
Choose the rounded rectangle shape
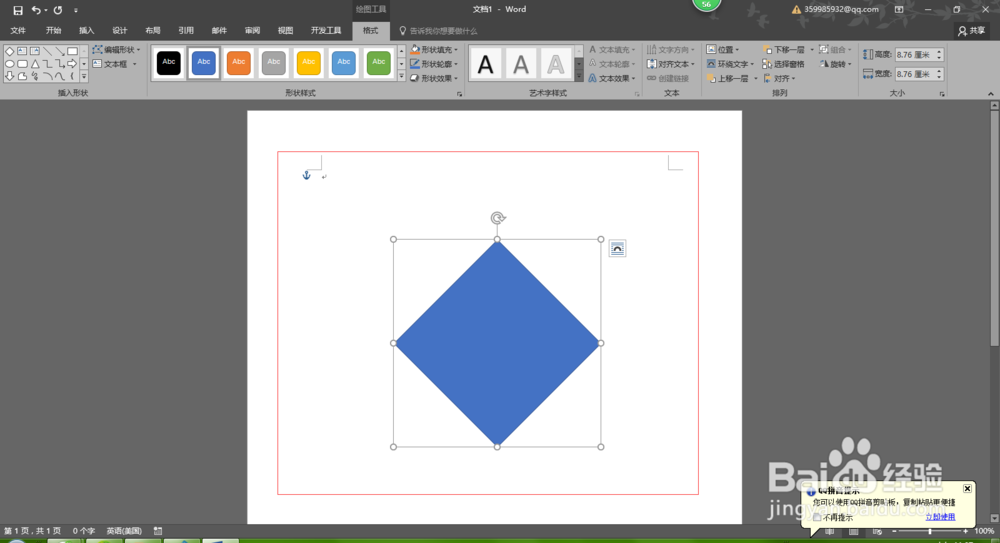pos(22,64)
